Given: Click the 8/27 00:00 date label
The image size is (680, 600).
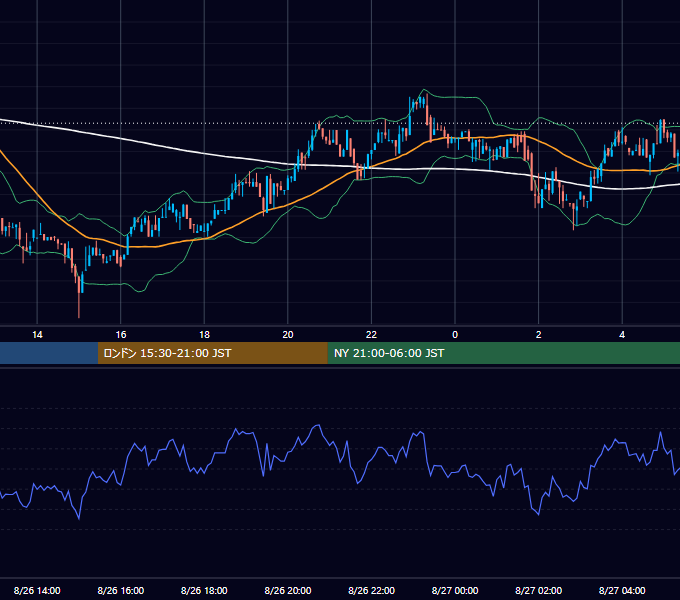Looking at the screenshot, I should [455, 590].
